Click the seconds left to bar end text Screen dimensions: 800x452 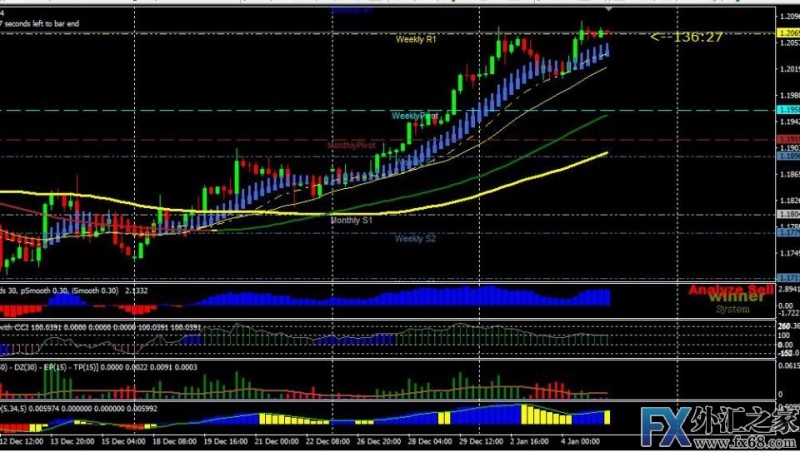click(x=40, y=23)
